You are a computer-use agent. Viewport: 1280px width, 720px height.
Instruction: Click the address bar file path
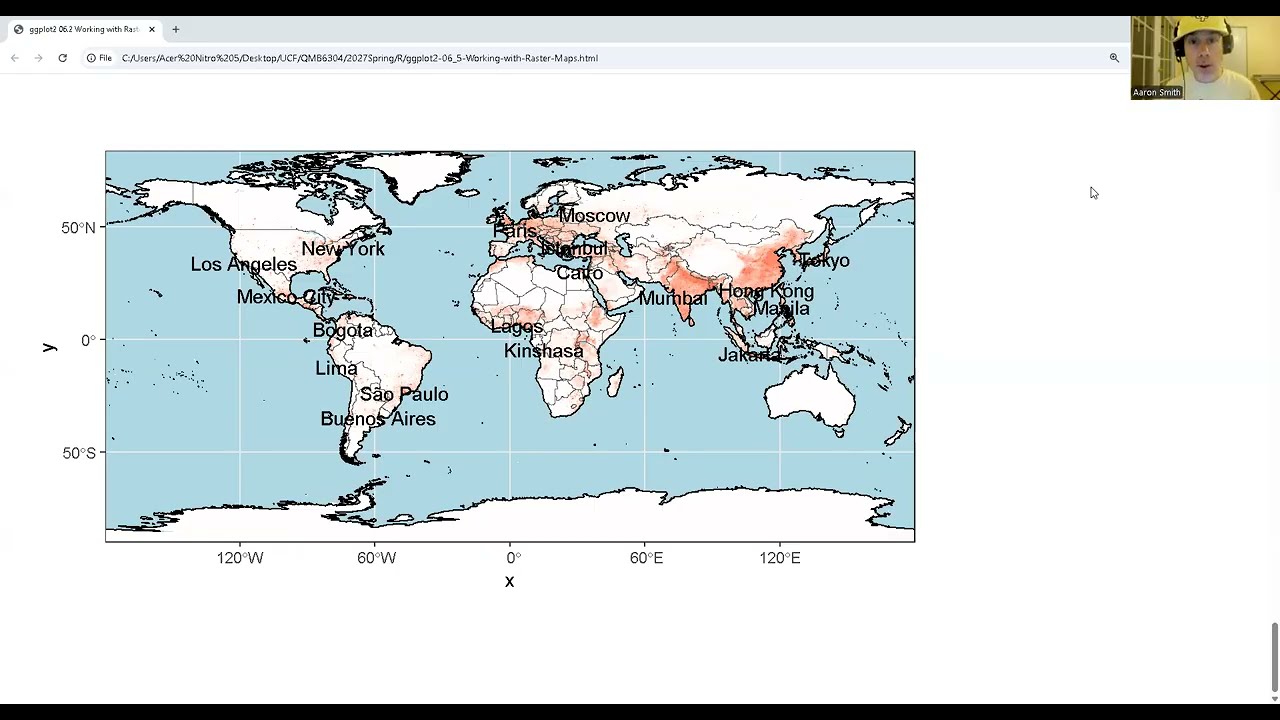[360, 58]
